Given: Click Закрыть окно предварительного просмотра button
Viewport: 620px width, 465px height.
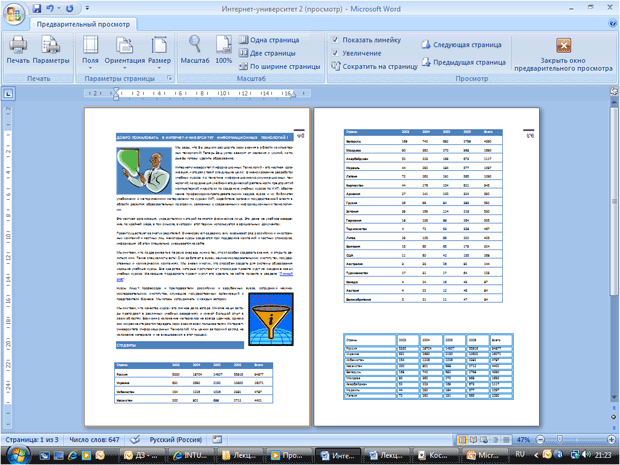Looking at the screenshot, I should click(x=564, y=55).
